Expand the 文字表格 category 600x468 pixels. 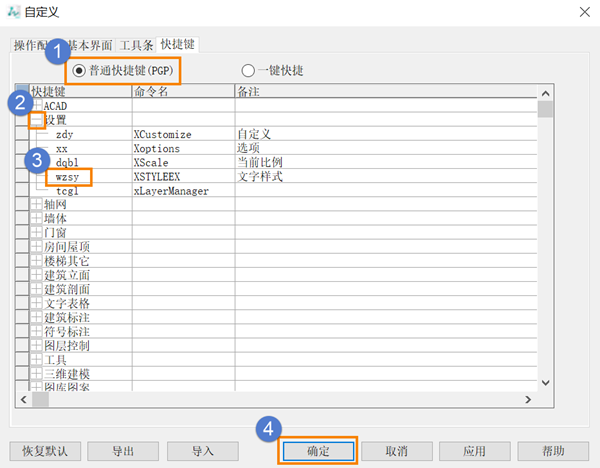pos(37,303)
